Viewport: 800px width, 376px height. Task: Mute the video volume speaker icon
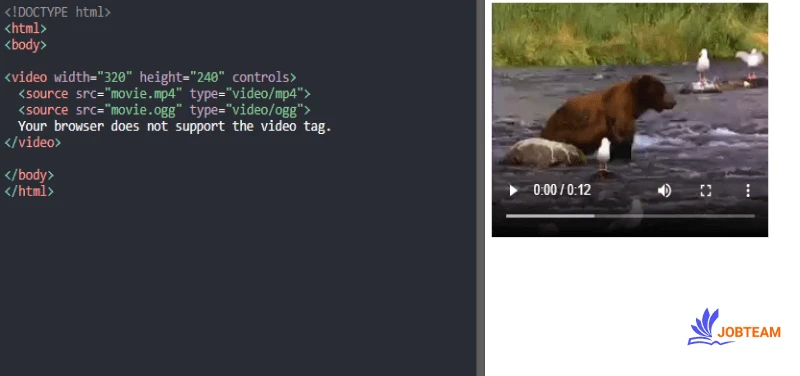664,191
